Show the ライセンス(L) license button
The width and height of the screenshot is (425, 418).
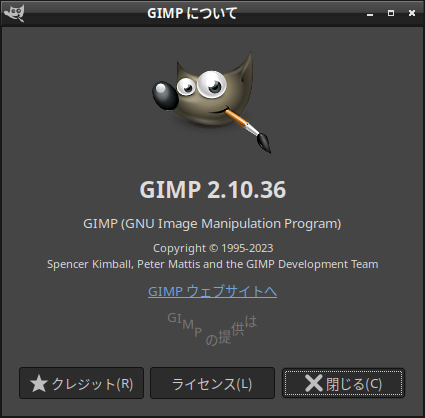[212, 383]
